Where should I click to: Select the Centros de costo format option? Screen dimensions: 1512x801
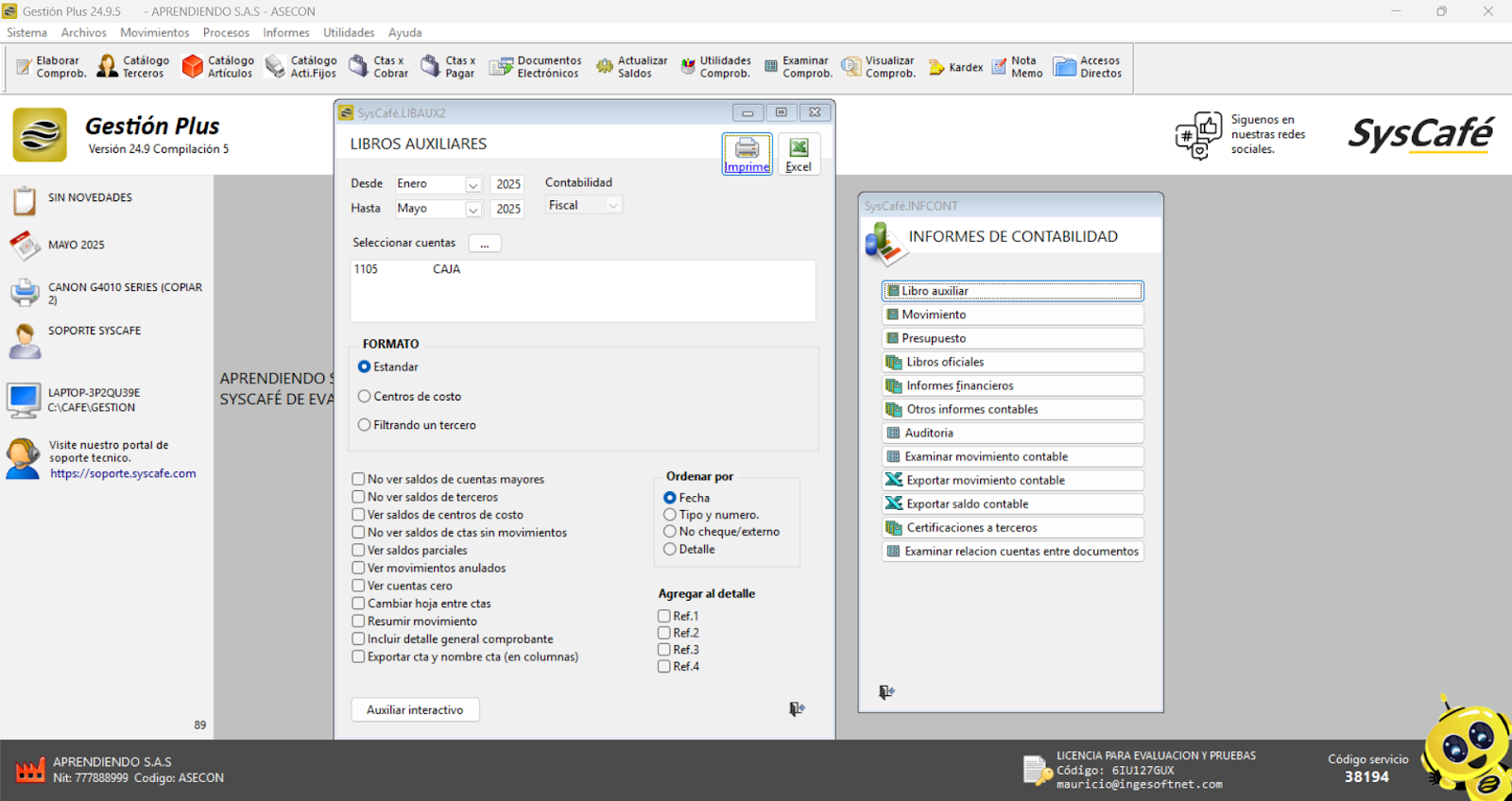(x=365, y=397)
